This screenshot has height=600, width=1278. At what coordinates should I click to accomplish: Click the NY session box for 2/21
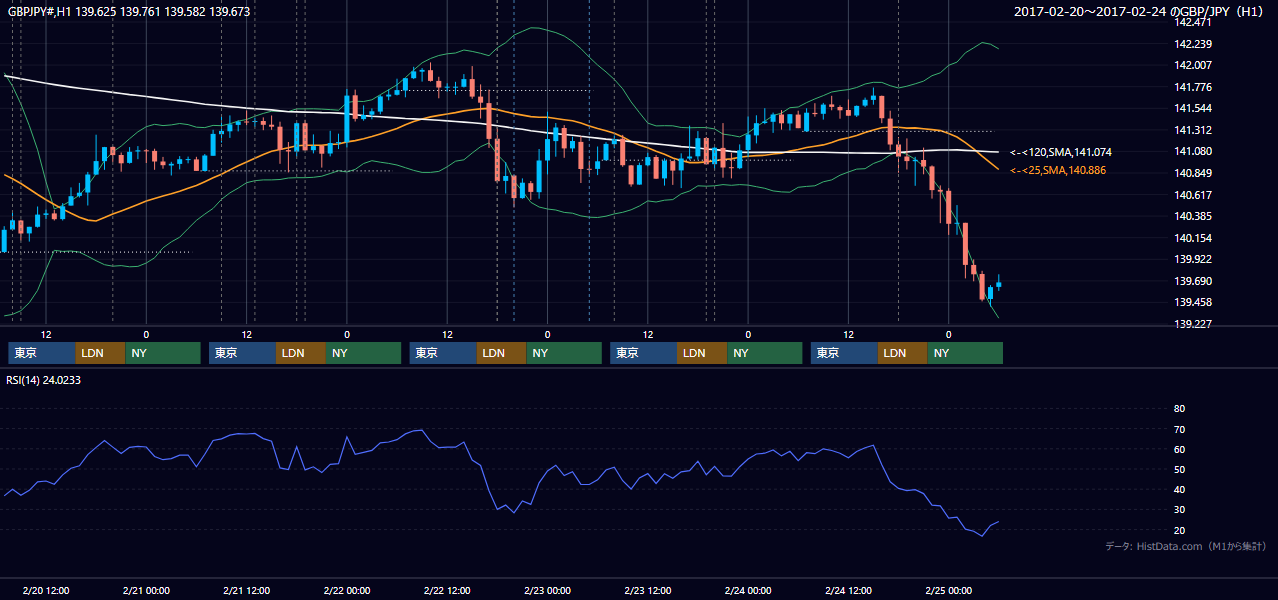click(363, 353)
